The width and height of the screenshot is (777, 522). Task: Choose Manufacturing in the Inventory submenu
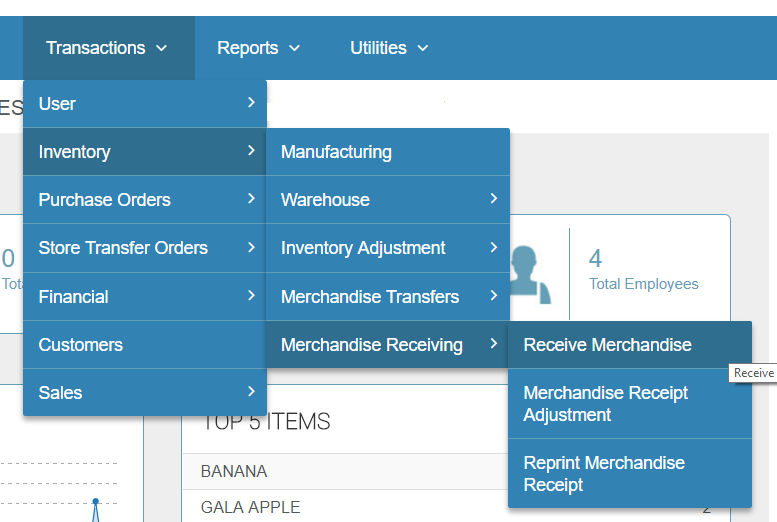pos(388,152)
